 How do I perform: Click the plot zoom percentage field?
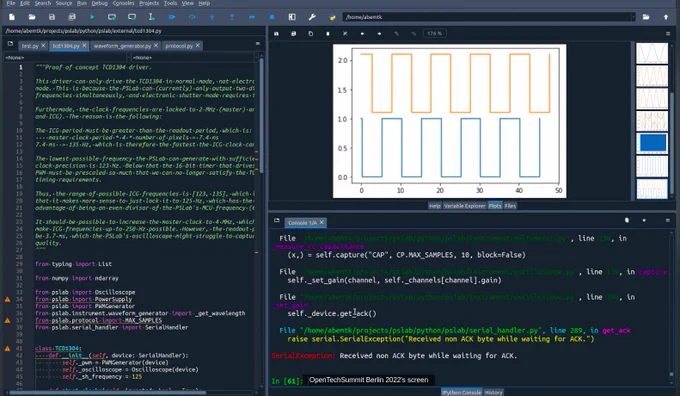(x=435, y=33)
